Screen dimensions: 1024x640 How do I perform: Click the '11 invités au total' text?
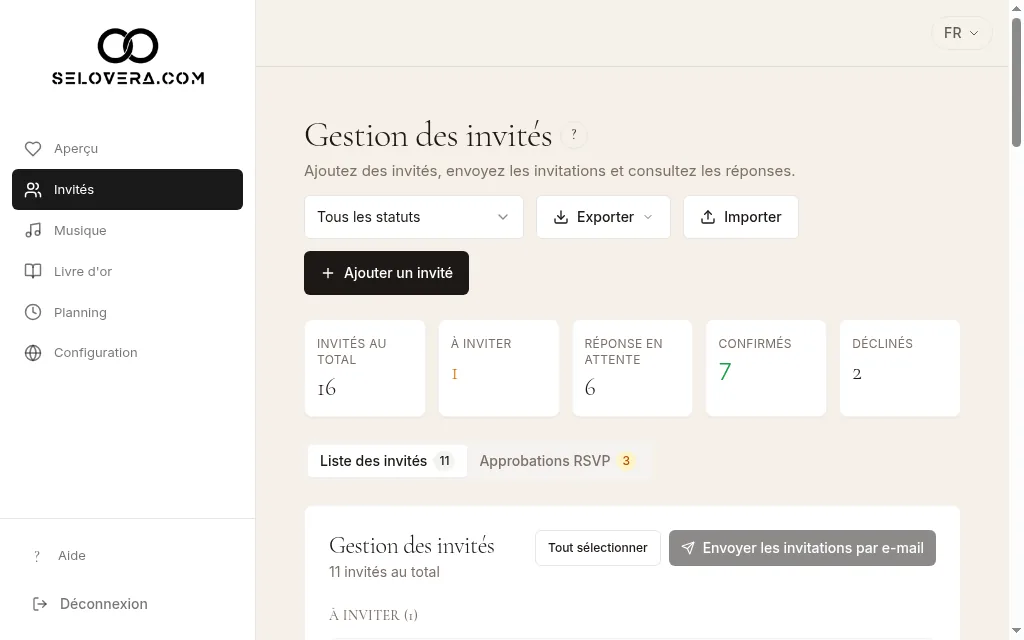click(x=384, y=572)
